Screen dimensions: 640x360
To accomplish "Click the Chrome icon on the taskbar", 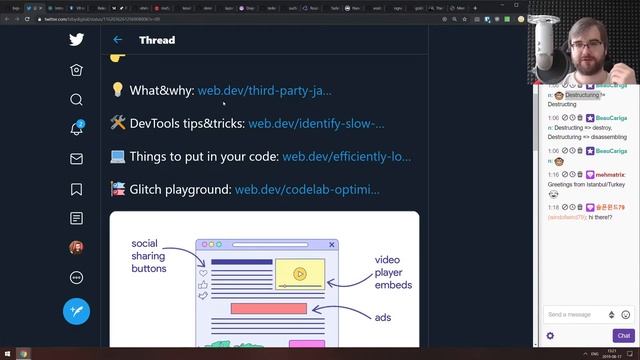I will [x=23, y=354].
